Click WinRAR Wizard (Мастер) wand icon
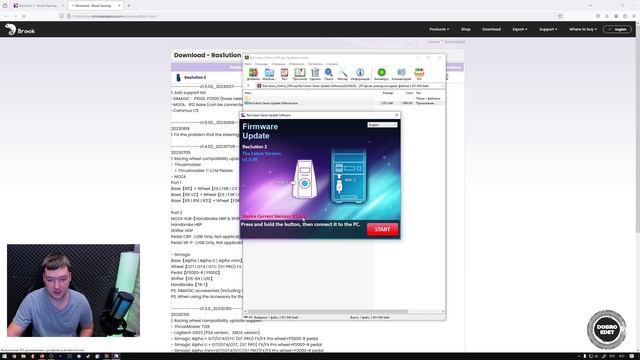The width and height of the screenshot is (640, 360). [x=342, y=74]
